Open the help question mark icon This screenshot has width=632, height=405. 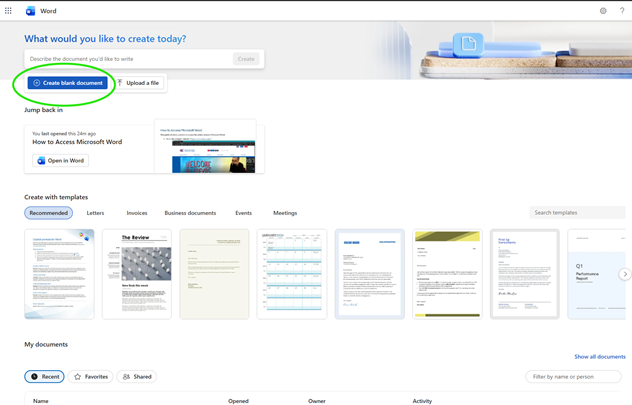(x=622, y=11)
